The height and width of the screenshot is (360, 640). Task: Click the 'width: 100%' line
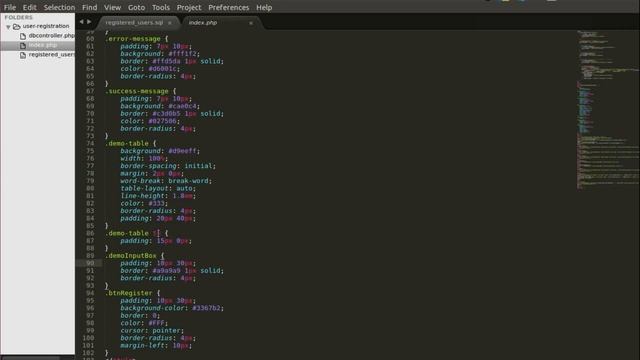(x=144, y=158)
